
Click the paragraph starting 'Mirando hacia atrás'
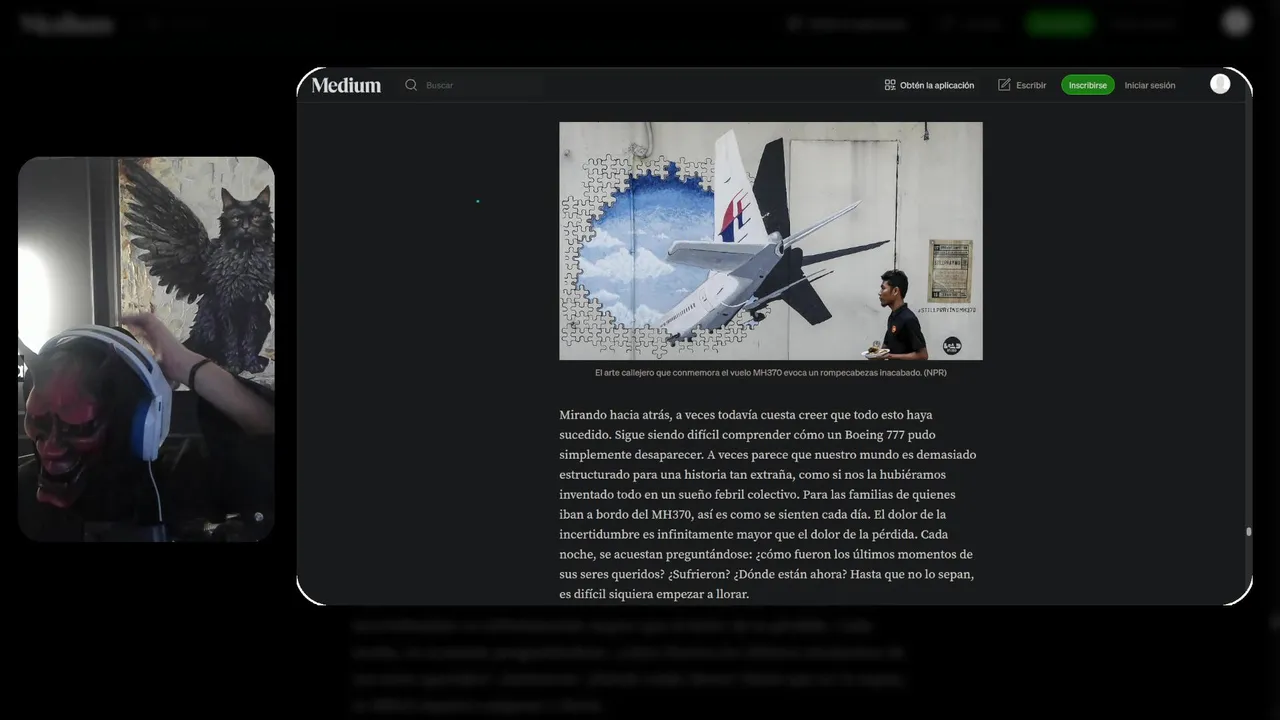[768, 504]
